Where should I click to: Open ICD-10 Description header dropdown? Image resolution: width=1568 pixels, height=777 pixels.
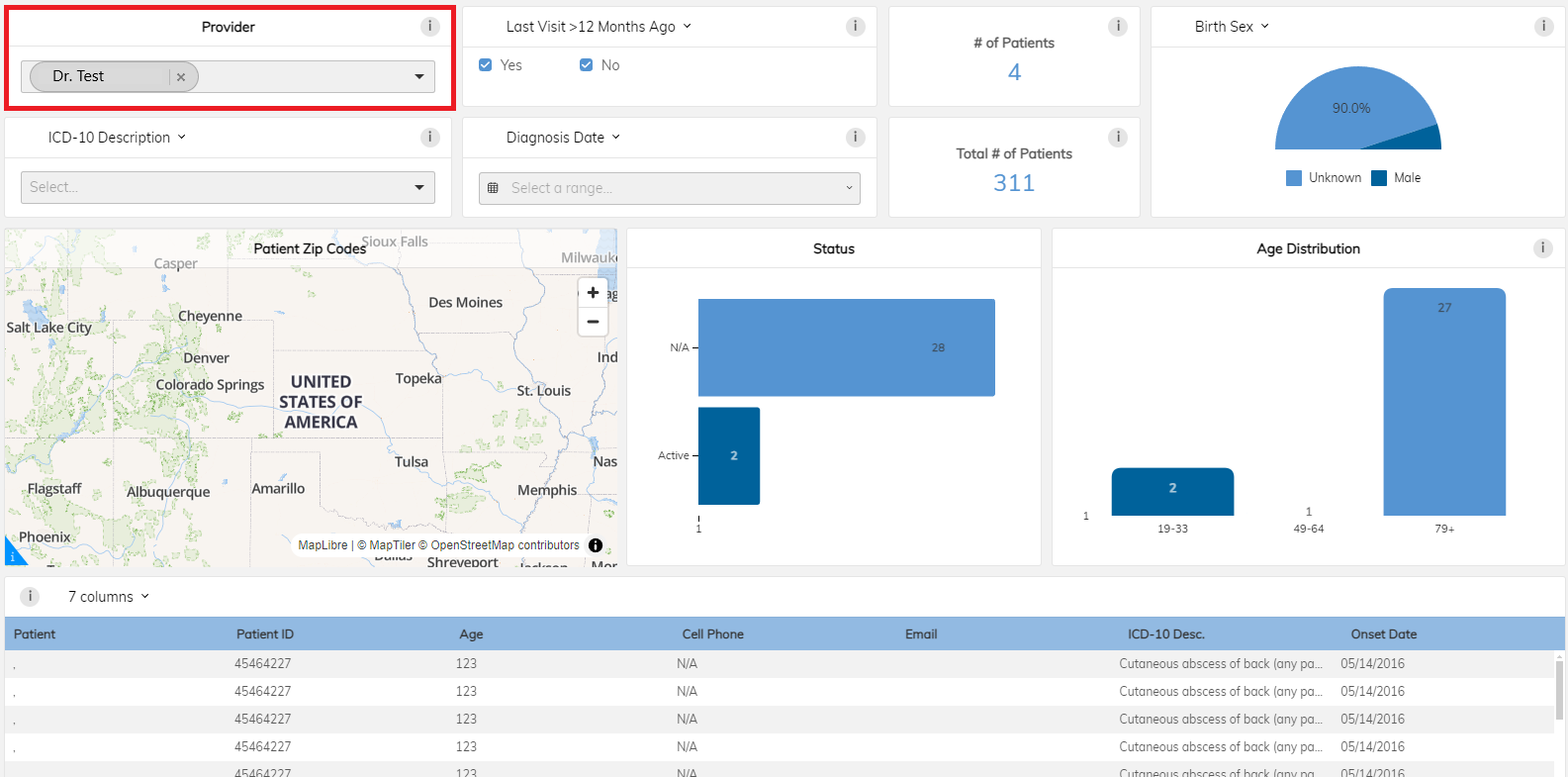point(117,138)
